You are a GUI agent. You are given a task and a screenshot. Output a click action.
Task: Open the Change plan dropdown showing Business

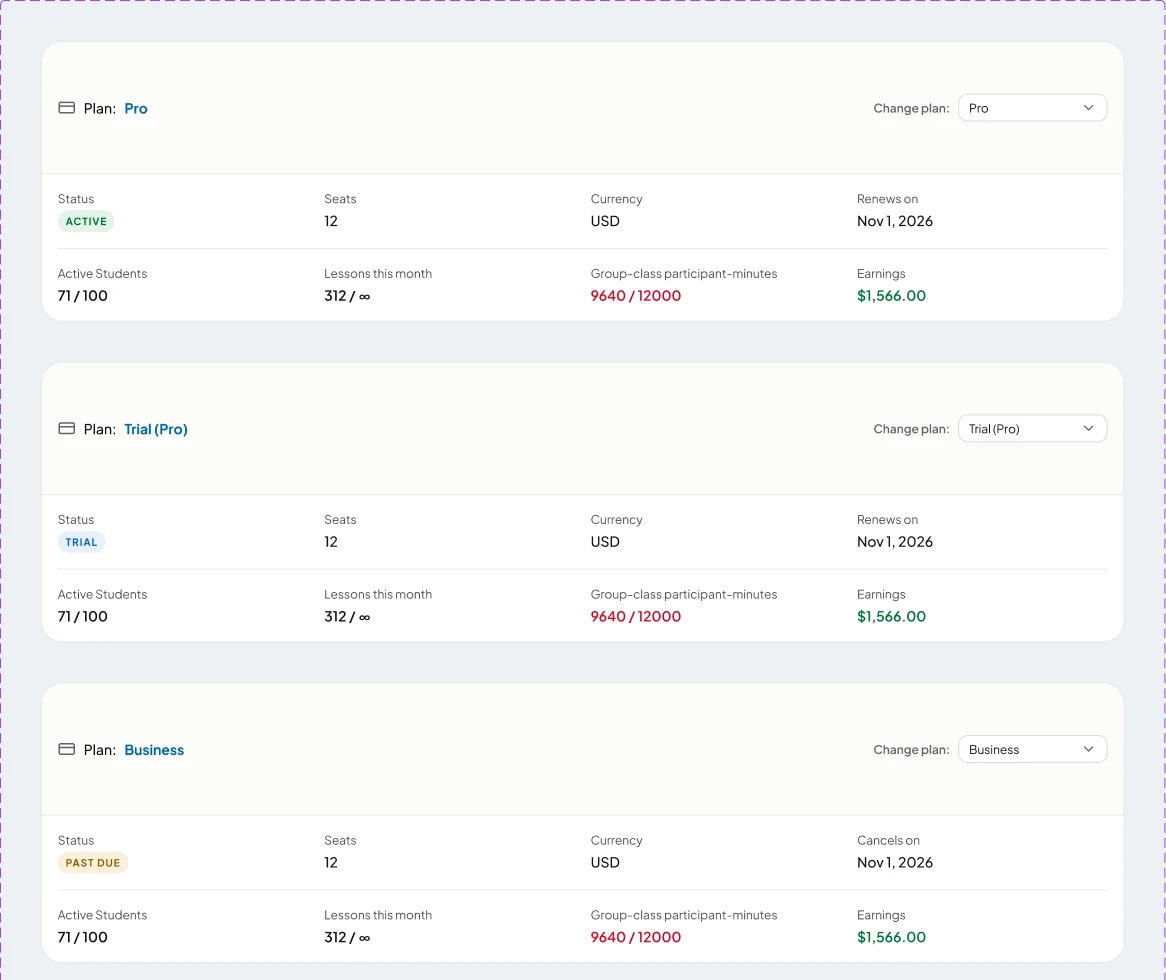click(x=1032, y=749)
